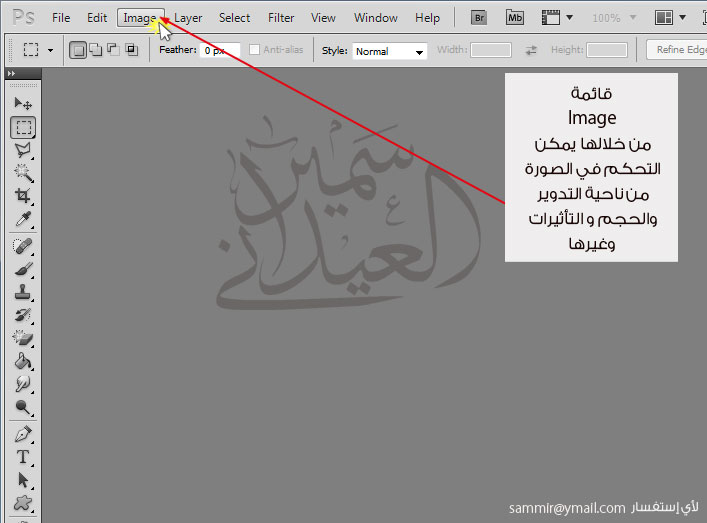Swap width and height values
707x523 pixels.
531,50
